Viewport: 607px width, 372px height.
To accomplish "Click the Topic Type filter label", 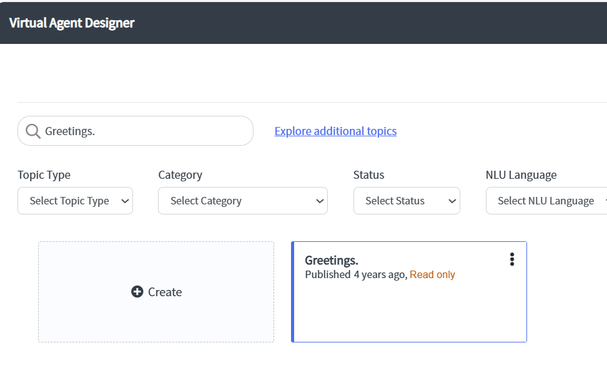I will [x=44, y=175].
